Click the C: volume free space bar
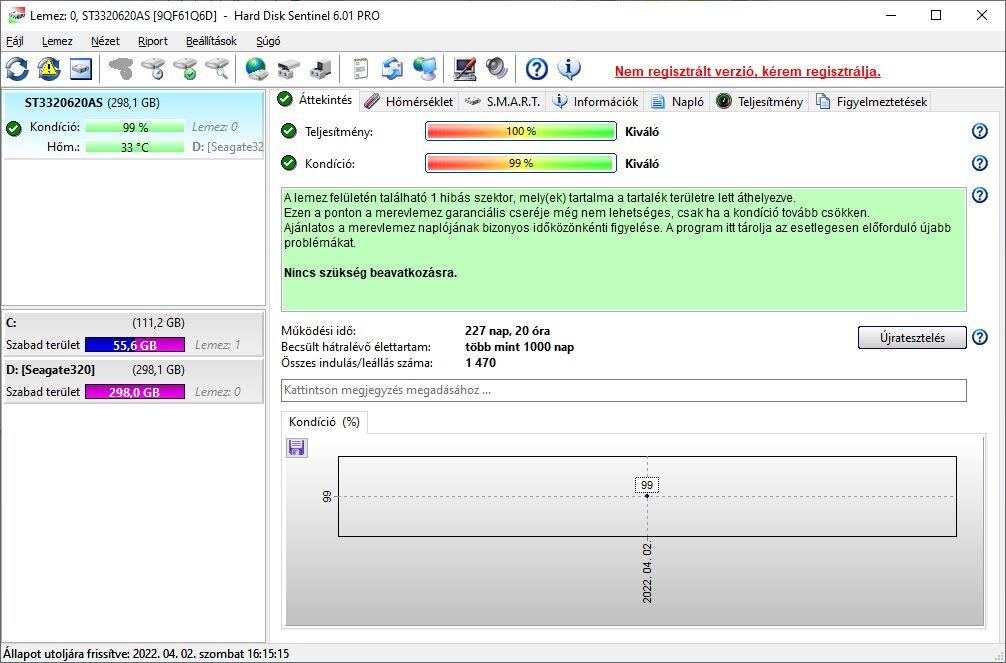 click(x=135, y=345)
